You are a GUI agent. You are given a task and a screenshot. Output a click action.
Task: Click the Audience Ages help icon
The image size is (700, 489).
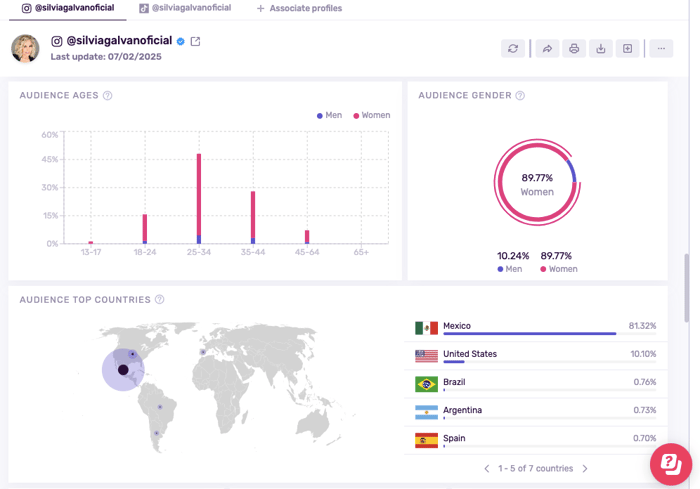pyautogui.click(x=108, y=96)
